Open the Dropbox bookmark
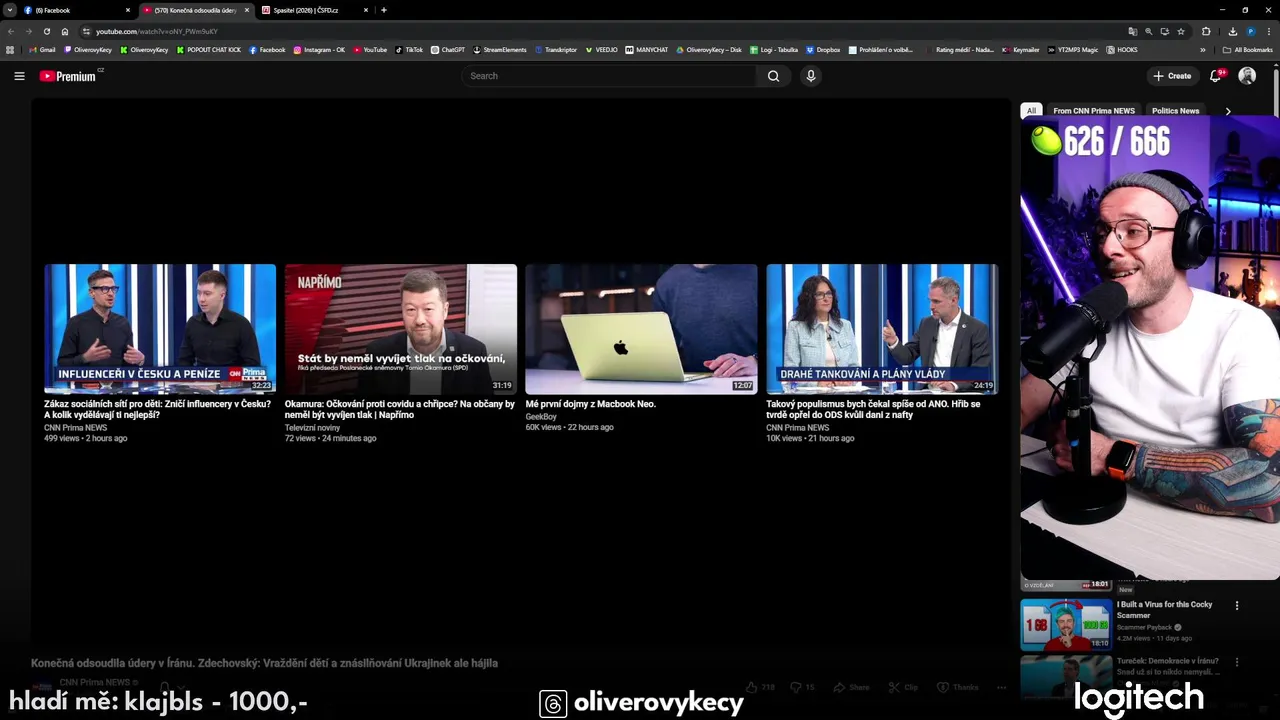The width and height of the screenshot is (1280, 720). (x=823, y=50)
